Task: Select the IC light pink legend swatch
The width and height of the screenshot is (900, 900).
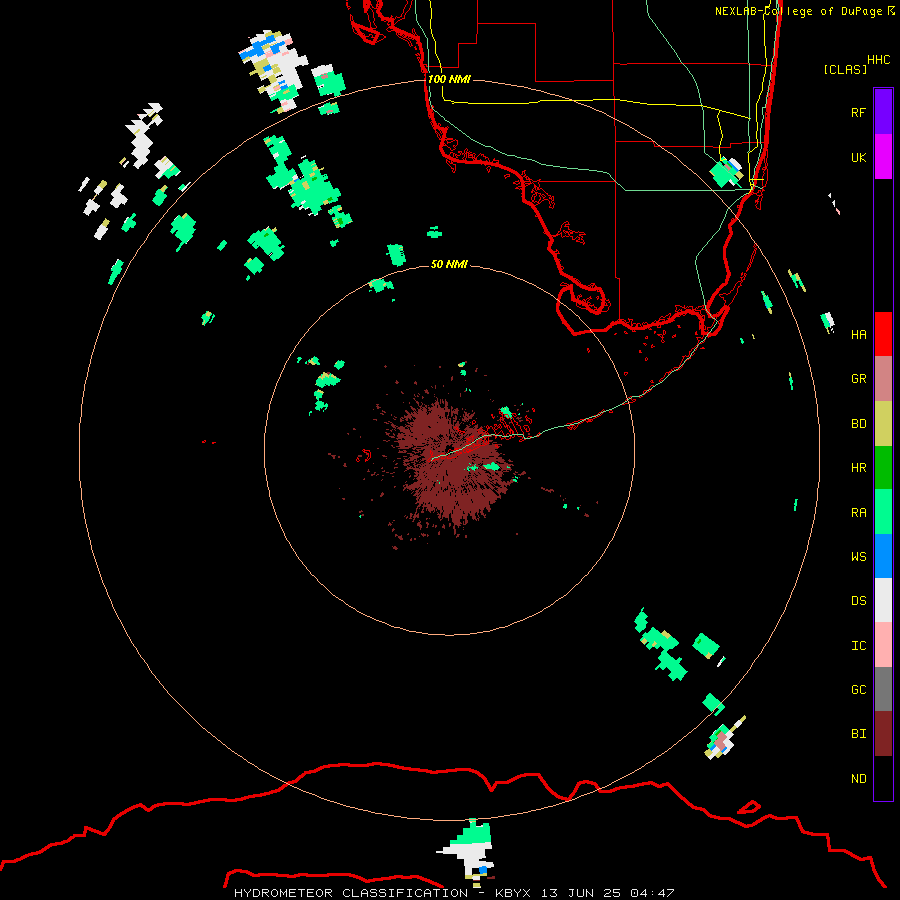Action: (x=883, y=645)
